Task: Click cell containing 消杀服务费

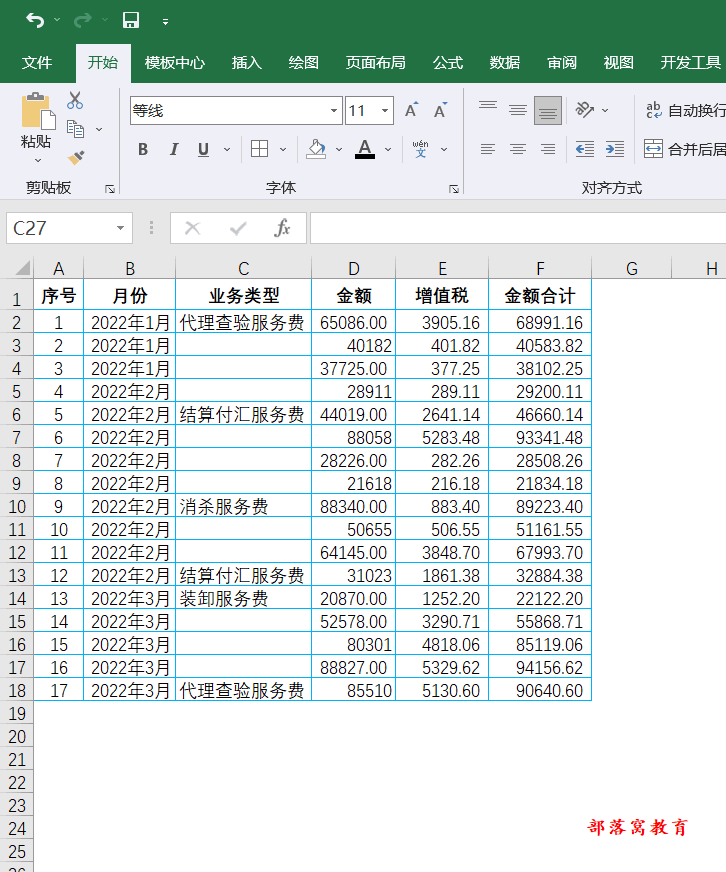Action: [x=244, y=507]
